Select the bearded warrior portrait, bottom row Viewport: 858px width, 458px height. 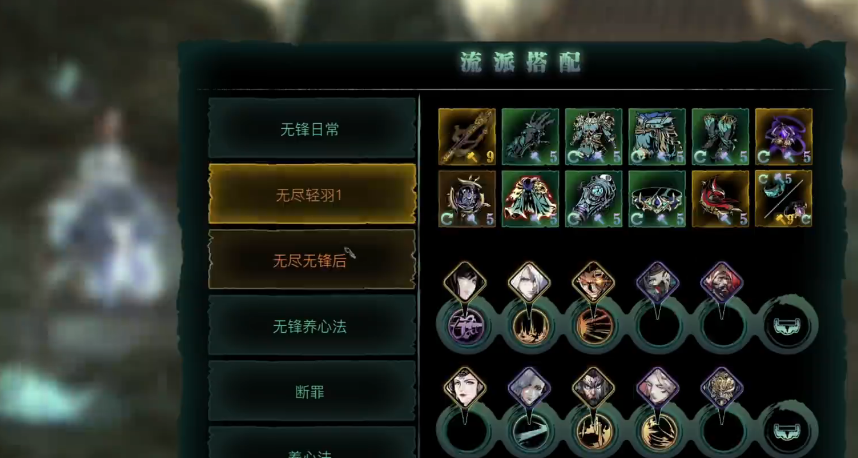tap(593, 388)
